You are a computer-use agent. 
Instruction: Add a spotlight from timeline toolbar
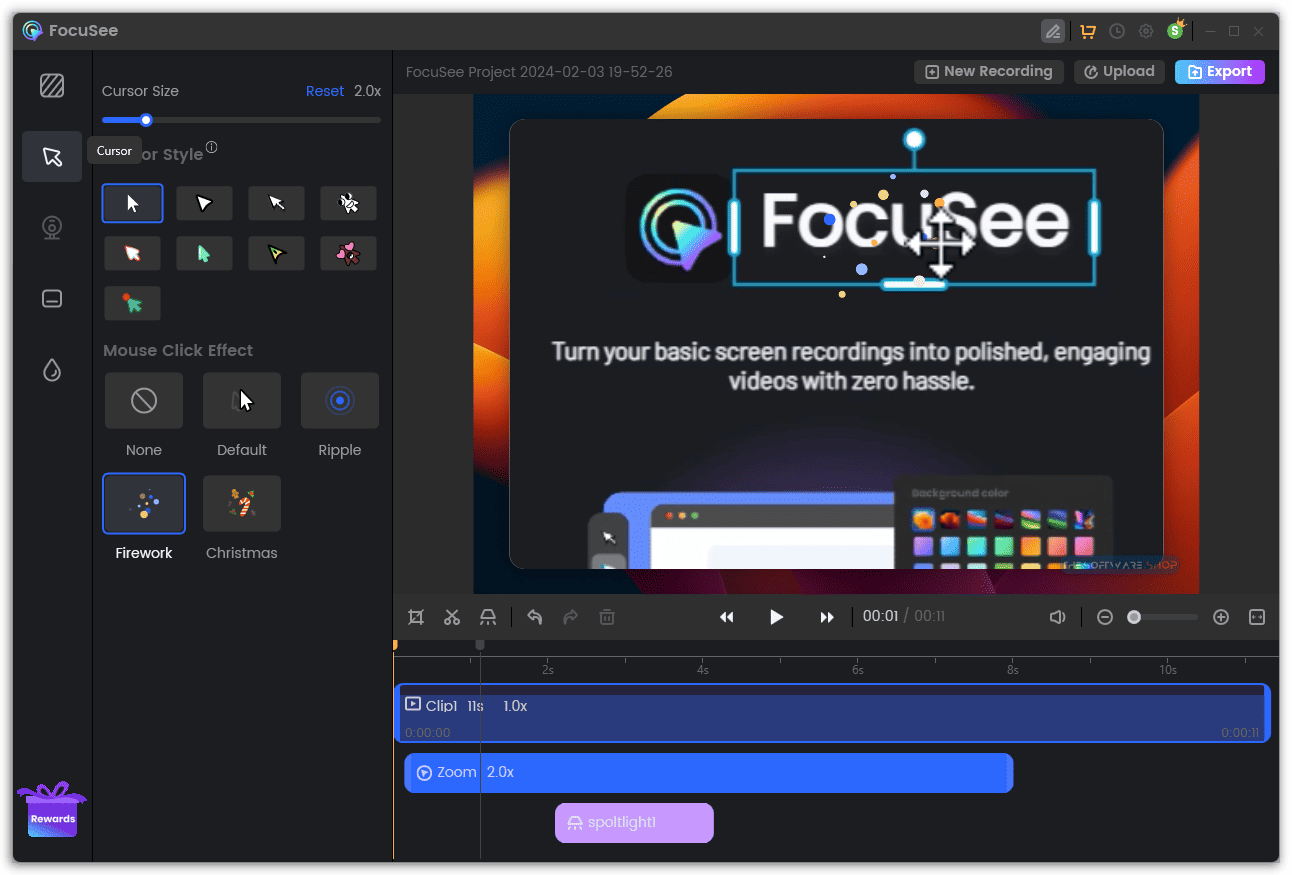click(488, 617)
